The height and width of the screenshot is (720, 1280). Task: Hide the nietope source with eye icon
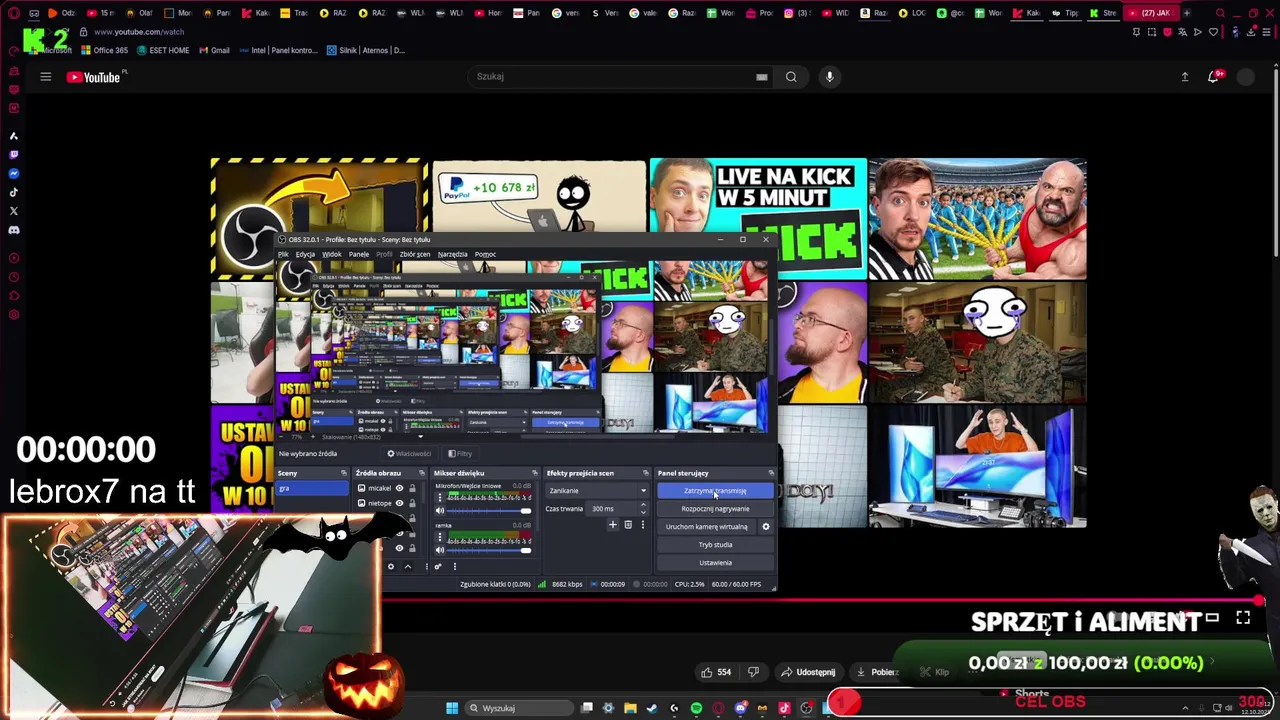tap(399, 503)
